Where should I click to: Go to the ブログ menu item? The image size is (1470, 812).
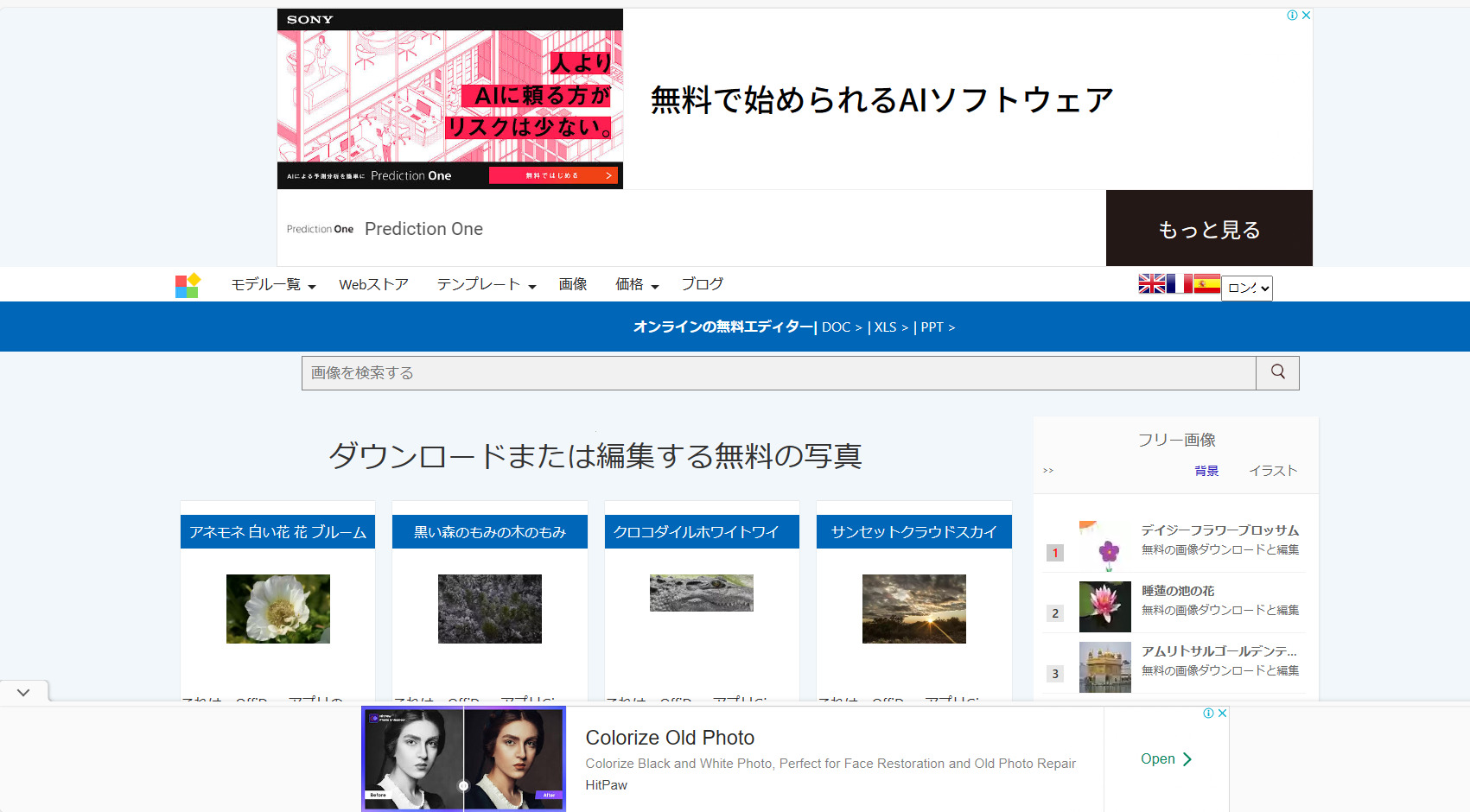tap(702, 285)
